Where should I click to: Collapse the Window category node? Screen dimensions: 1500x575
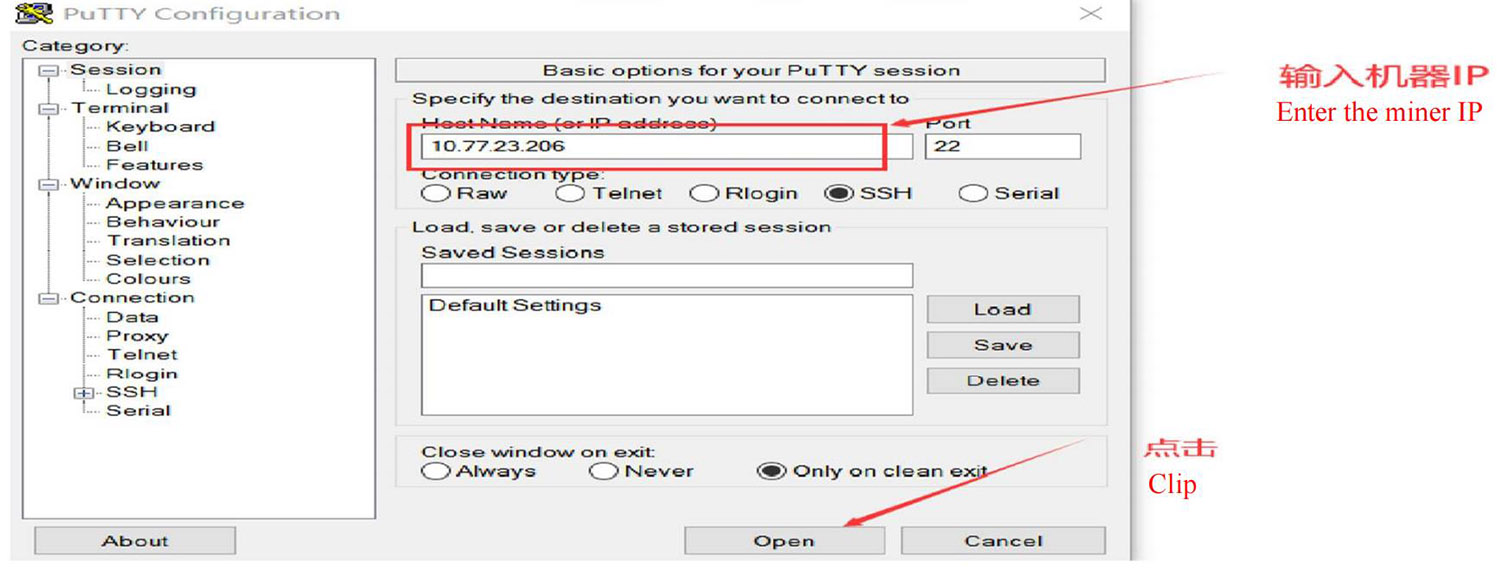click(x=46, y=184)
